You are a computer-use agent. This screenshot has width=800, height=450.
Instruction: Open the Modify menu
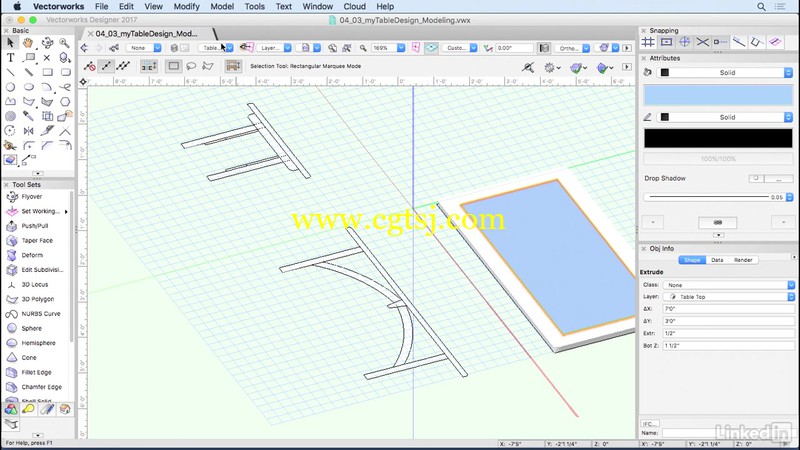click(x=186, y=7)
